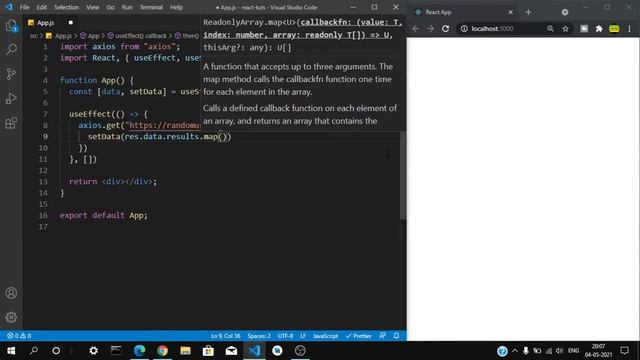Open Microsoft Store from taskbar
The height and width of the screenshot is (360, 640).
point(208,351)
